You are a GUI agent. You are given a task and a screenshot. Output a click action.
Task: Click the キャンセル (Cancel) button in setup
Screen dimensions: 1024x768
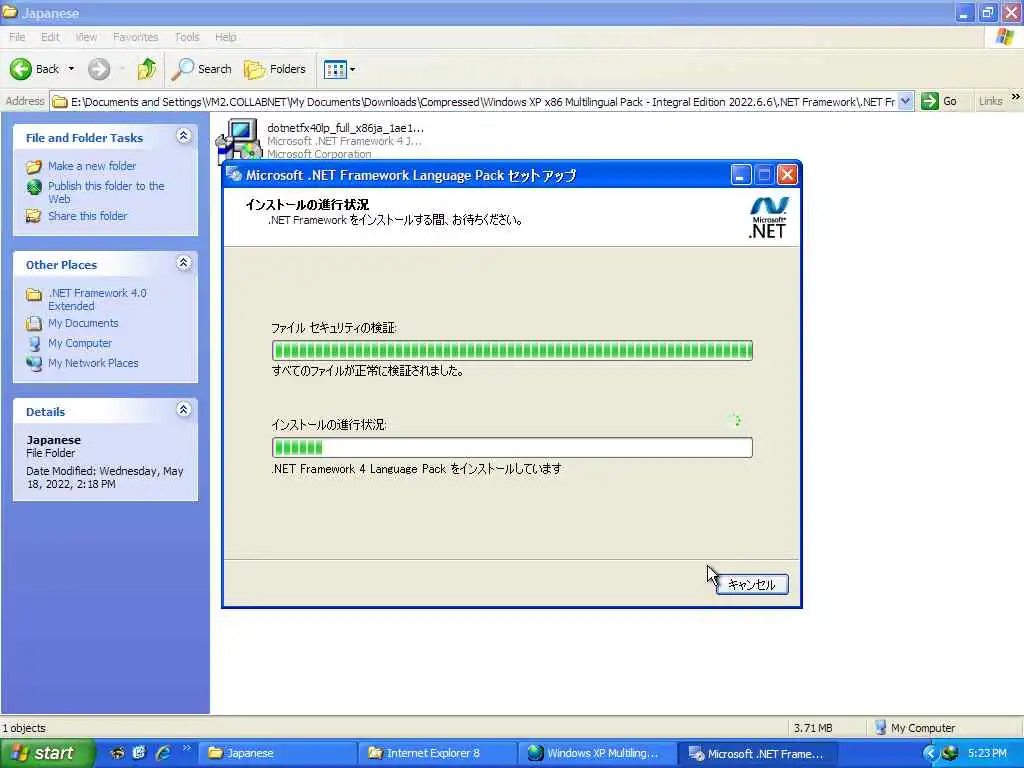coord(752,584)
